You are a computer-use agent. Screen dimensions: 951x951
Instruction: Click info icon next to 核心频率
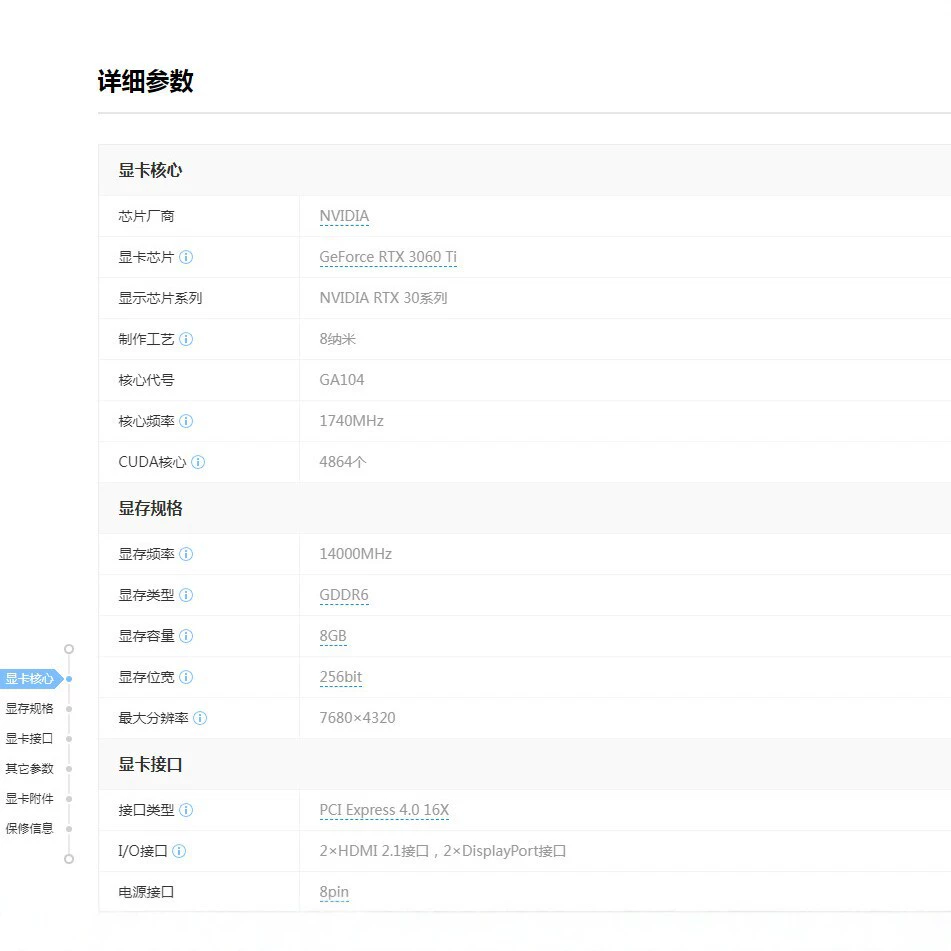pos(186,421)
